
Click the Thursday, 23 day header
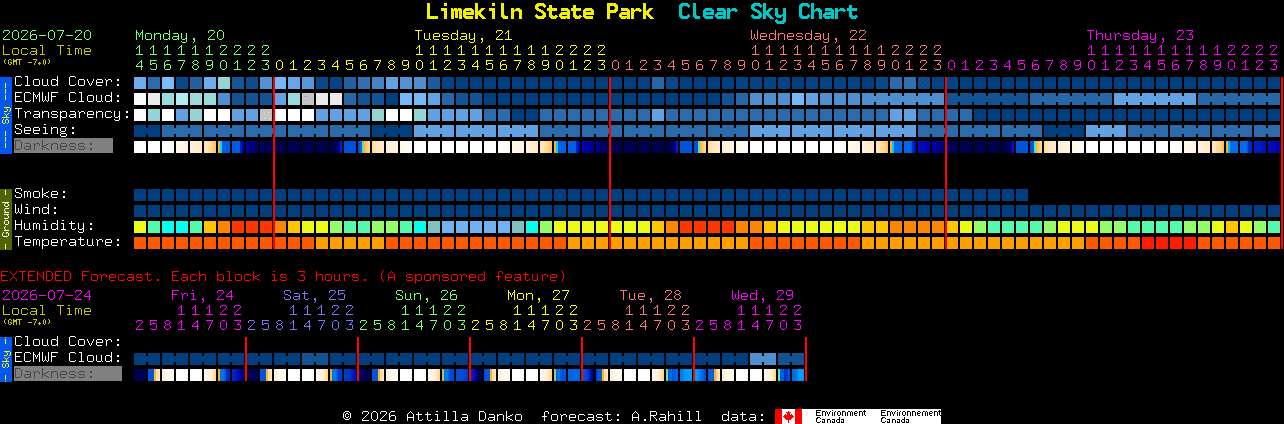(1140, 35)
